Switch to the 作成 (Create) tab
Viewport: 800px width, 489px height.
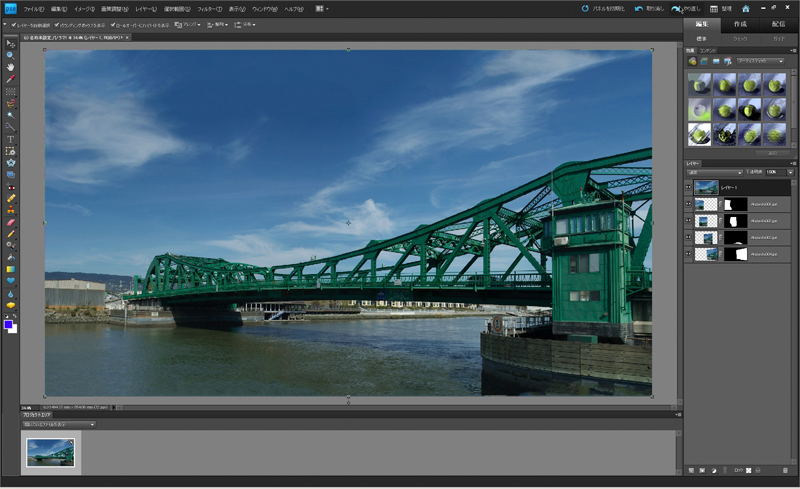[x=740, y=23]
